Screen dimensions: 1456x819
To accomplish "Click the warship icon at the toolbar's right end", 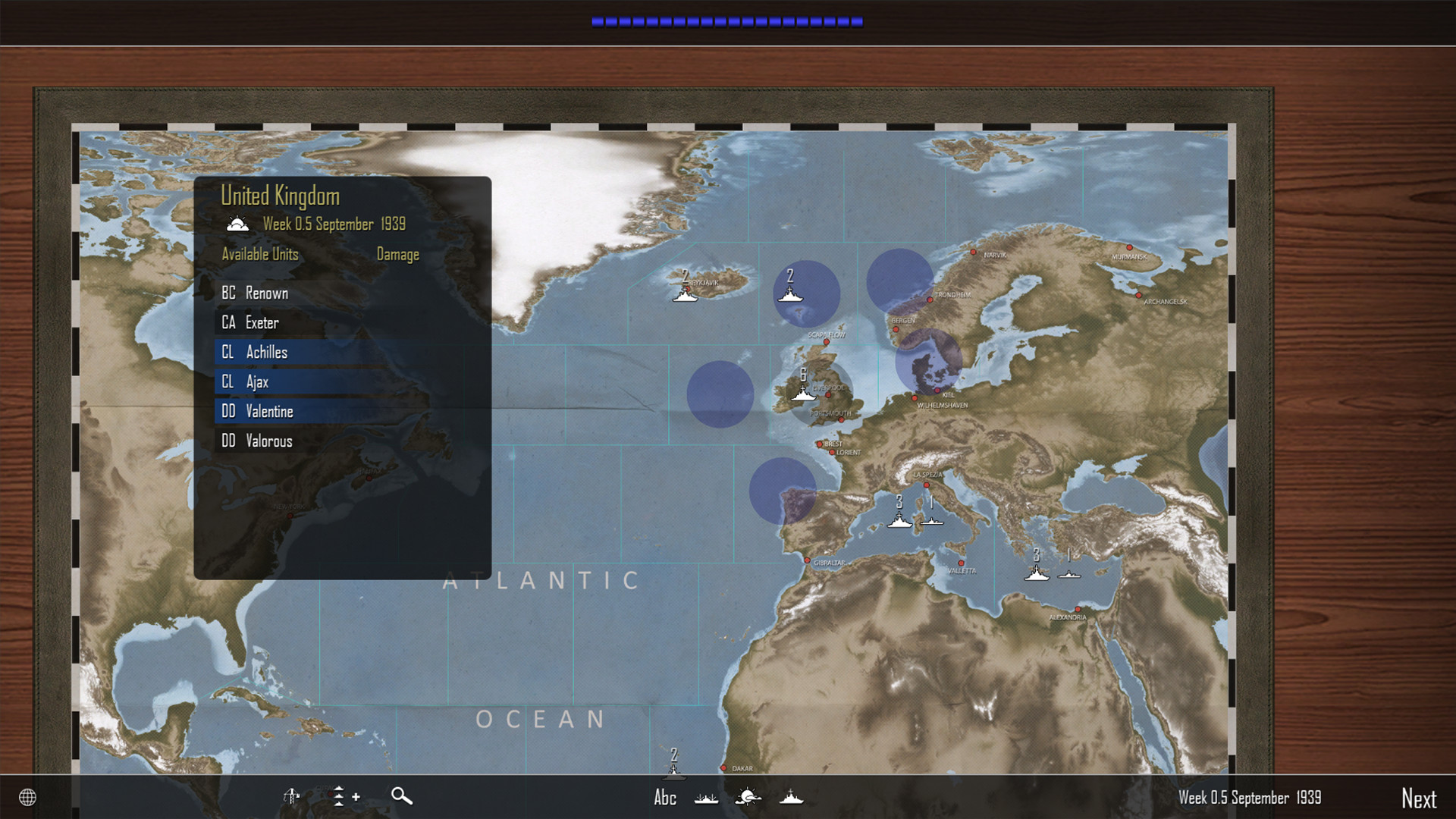I will point(791,796).
